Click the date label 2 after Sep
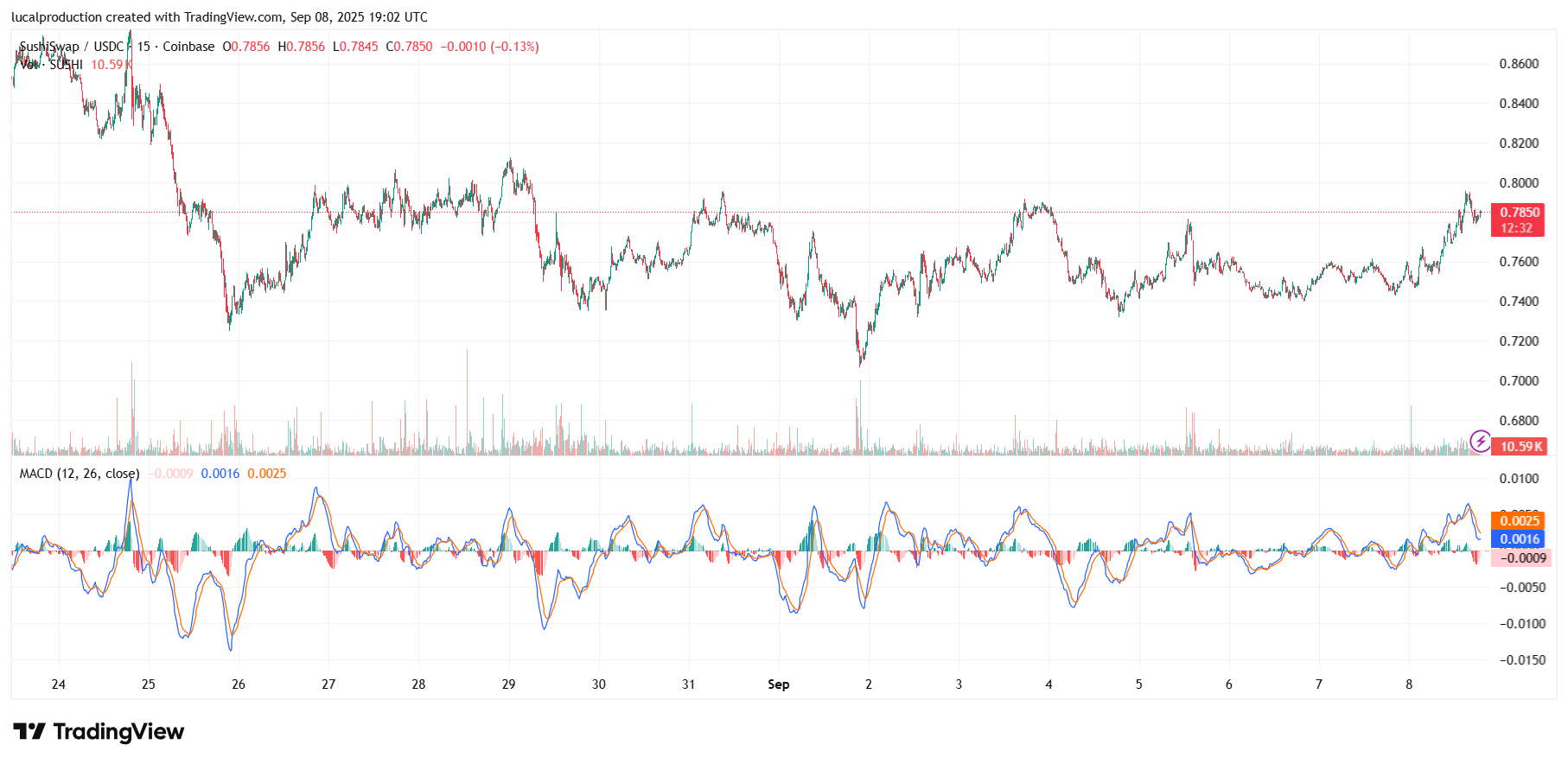 869,684
